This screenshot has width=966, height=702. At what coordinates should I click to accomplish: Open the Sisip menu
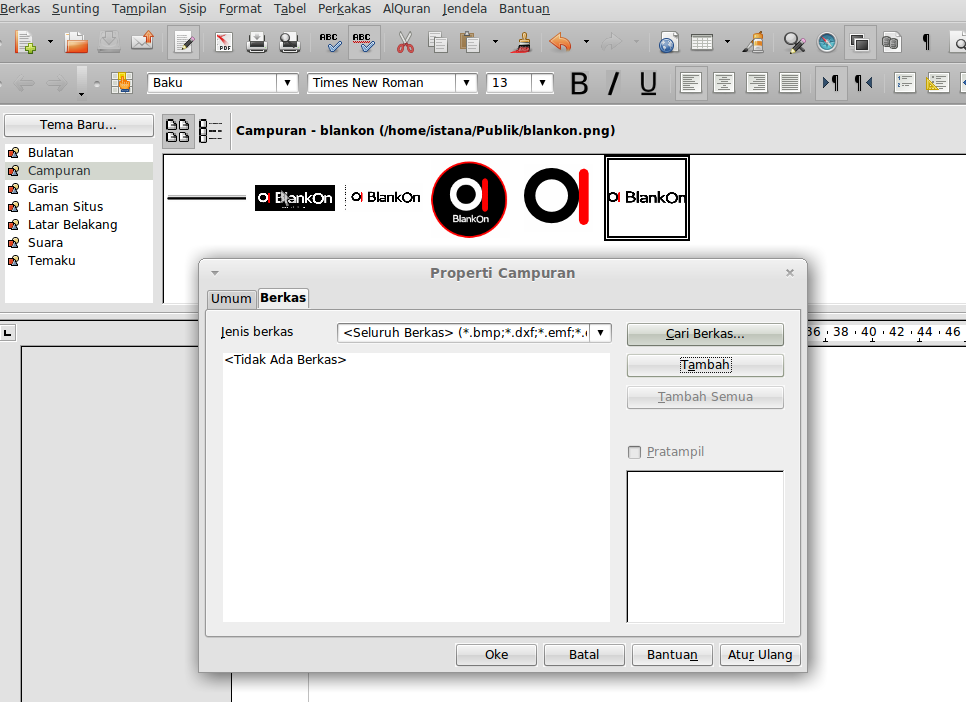coord(192,9)
